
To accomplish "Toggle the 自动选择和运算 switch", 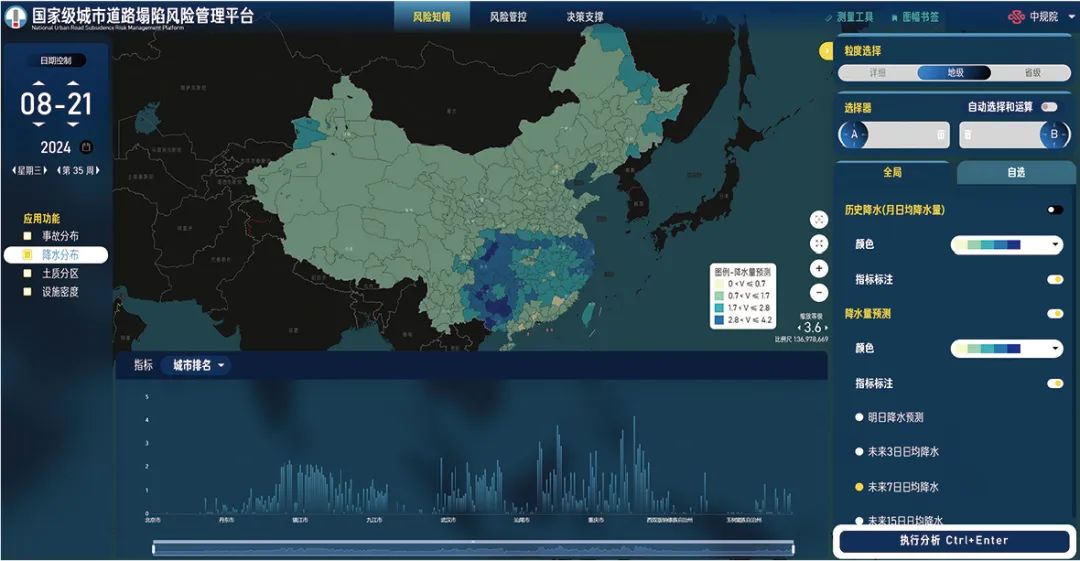I will 1048,107.
